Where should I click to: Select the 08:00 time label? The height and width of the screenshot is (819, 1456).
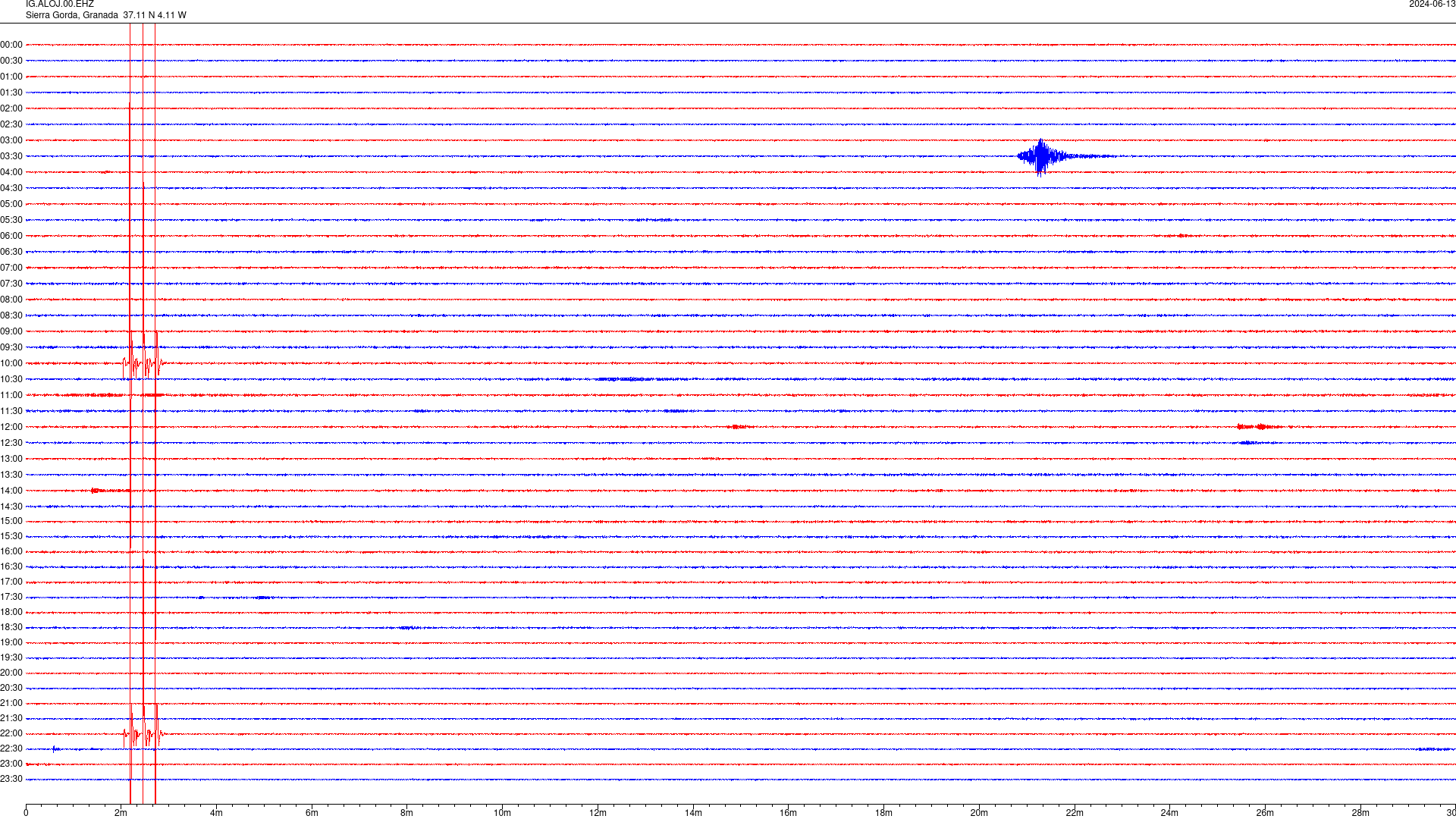pos(11,300)
